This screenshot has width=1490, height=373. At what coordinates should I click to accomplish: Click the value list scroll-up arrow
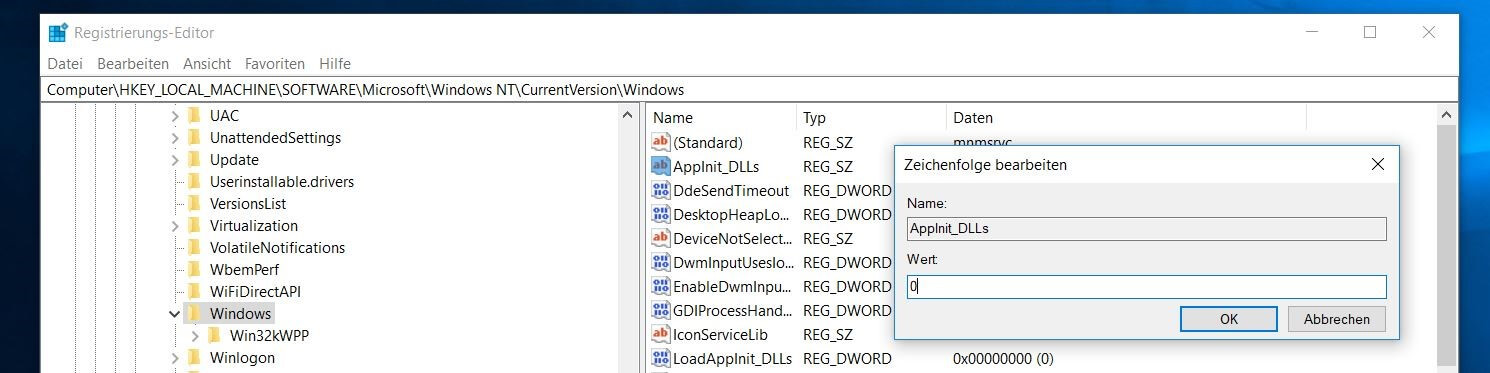click(x=1446, y=116)
